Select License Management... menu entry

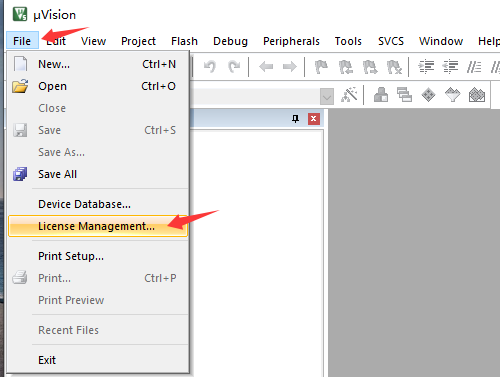[98, 226]
